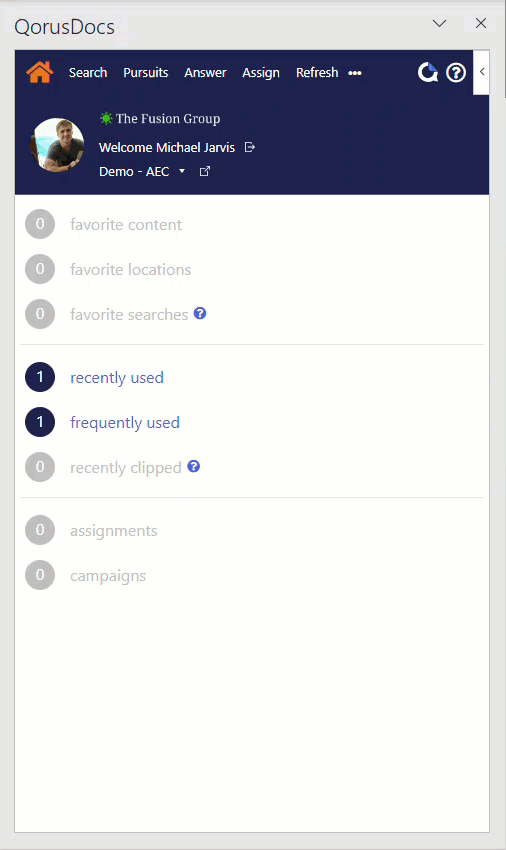Open the recently used link
Image resolution: width=506 pixels, height=850 pixels.
pos(117,377)
